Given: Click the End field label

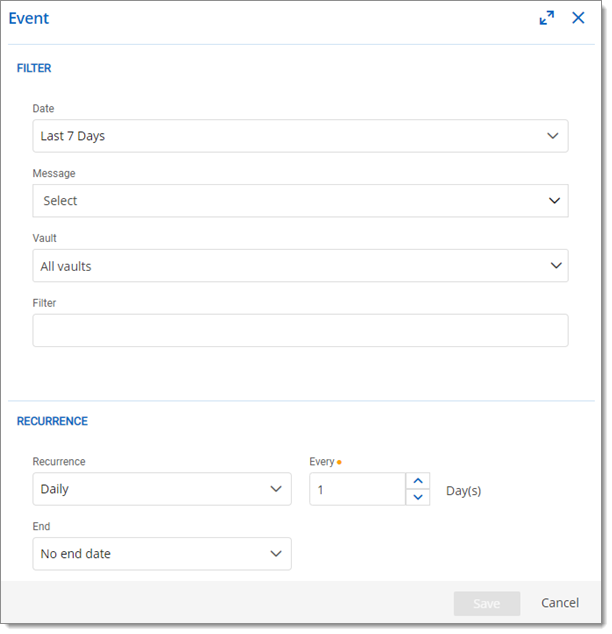Looking at the screenshot, I should click(x=41, y=526).
